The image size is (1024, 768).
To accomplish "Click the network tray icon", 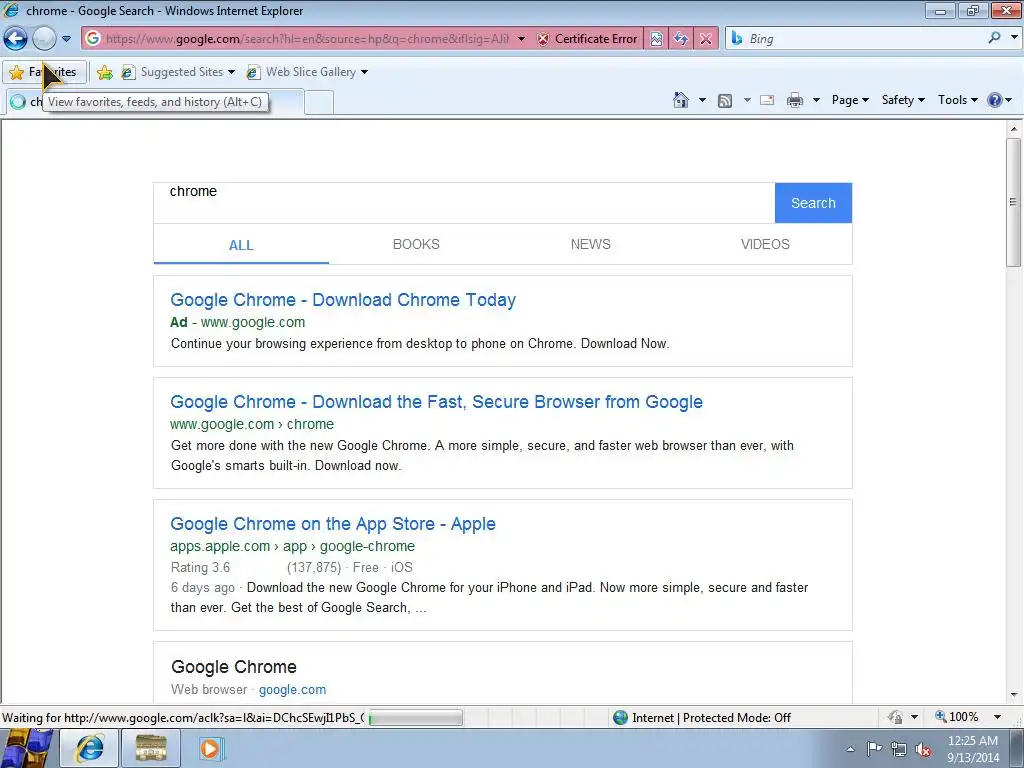I will click(899, 749).
